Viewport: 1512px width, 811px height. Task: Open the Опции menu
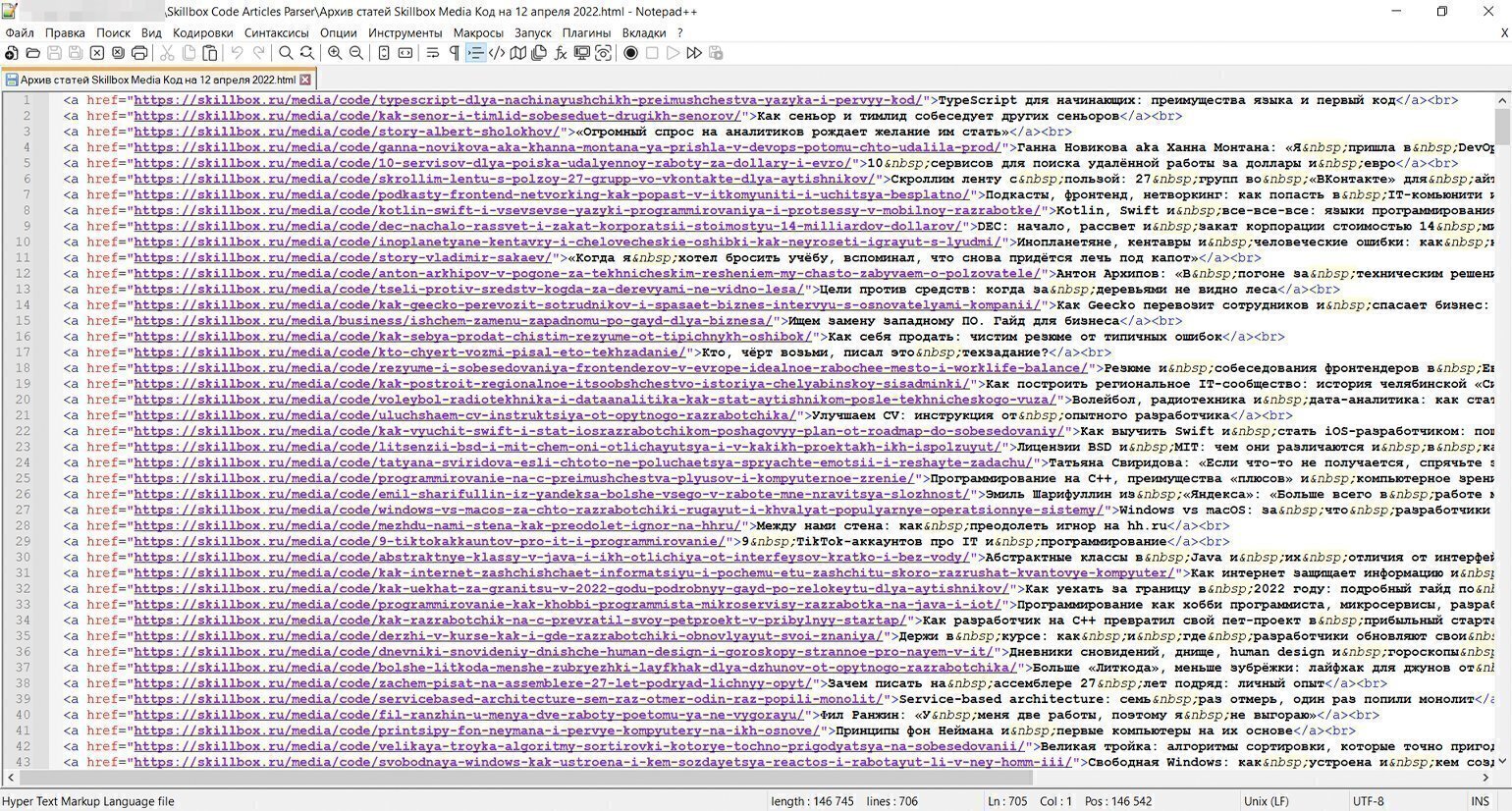tap(339, 32)
